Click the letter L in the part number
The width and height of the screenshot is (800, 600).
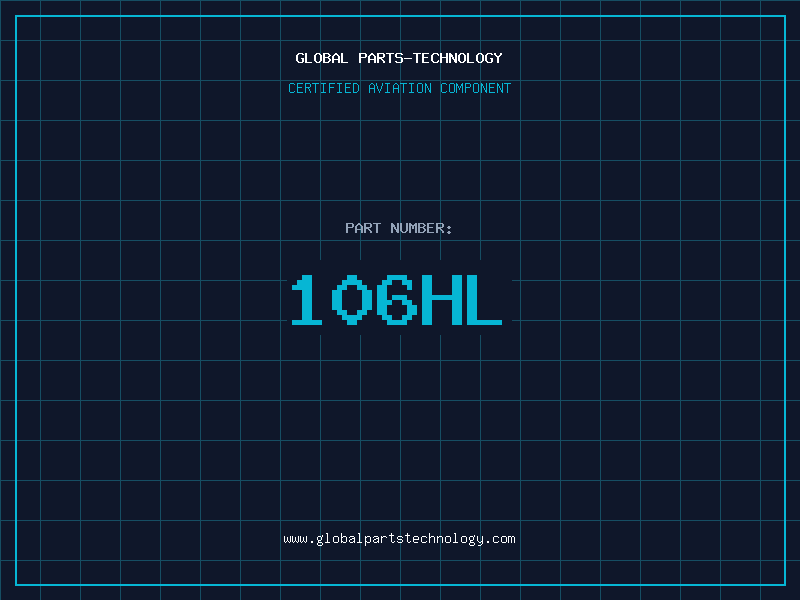pos(484,299)
